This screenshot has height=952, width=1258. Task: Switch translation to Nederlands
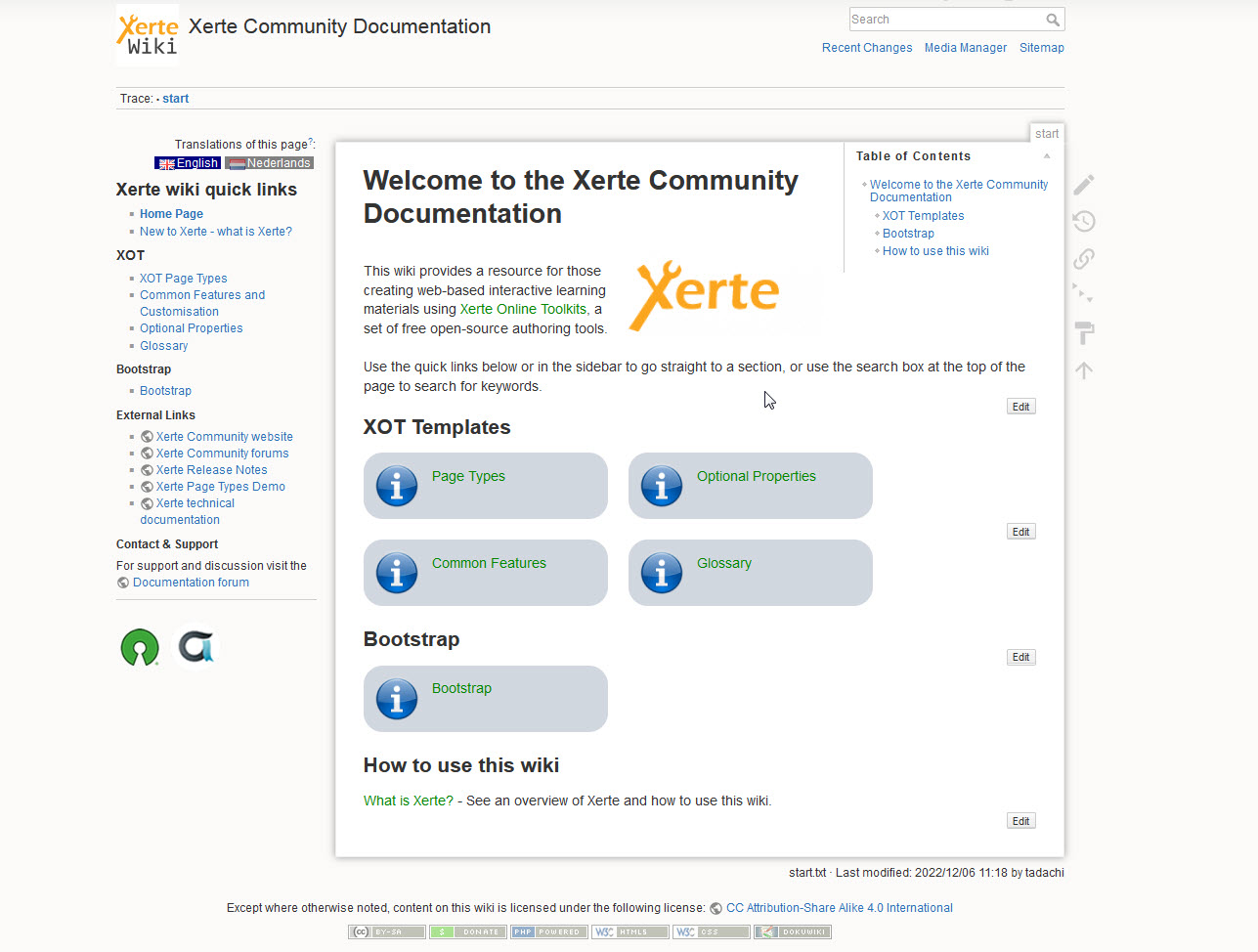point(269,163)
